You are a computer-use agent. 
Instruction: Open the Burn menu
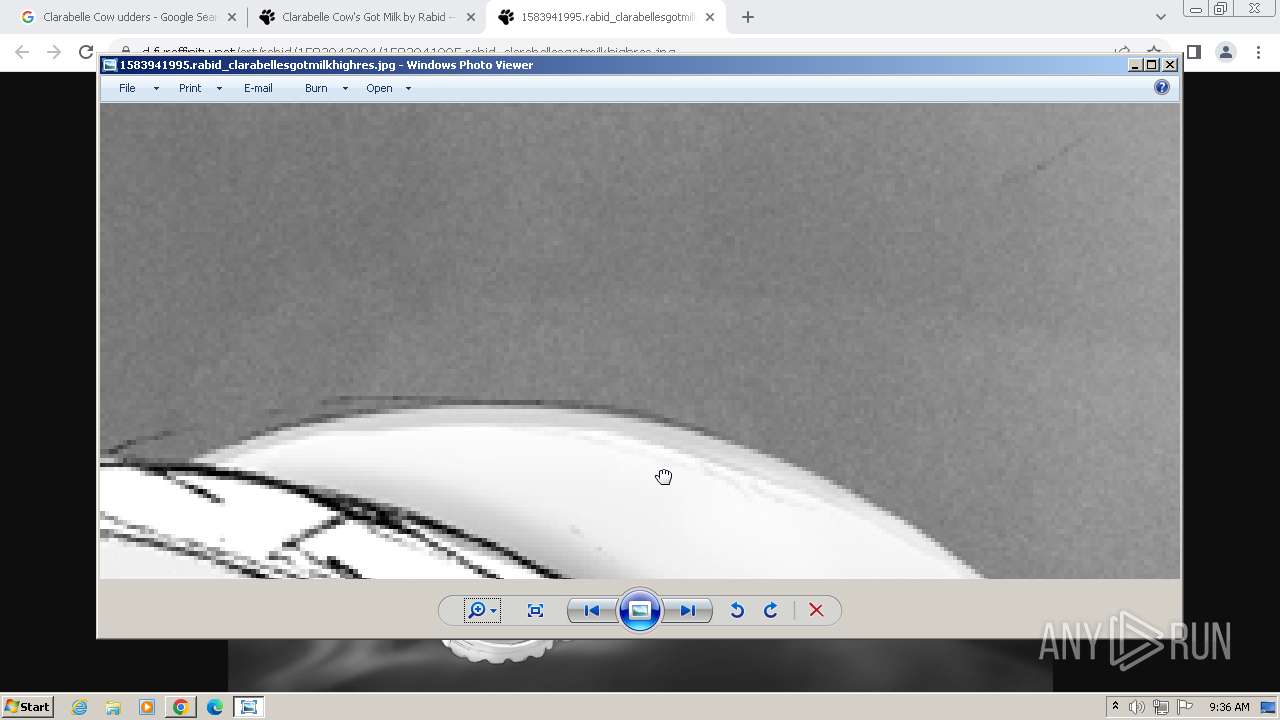[316, 88]
